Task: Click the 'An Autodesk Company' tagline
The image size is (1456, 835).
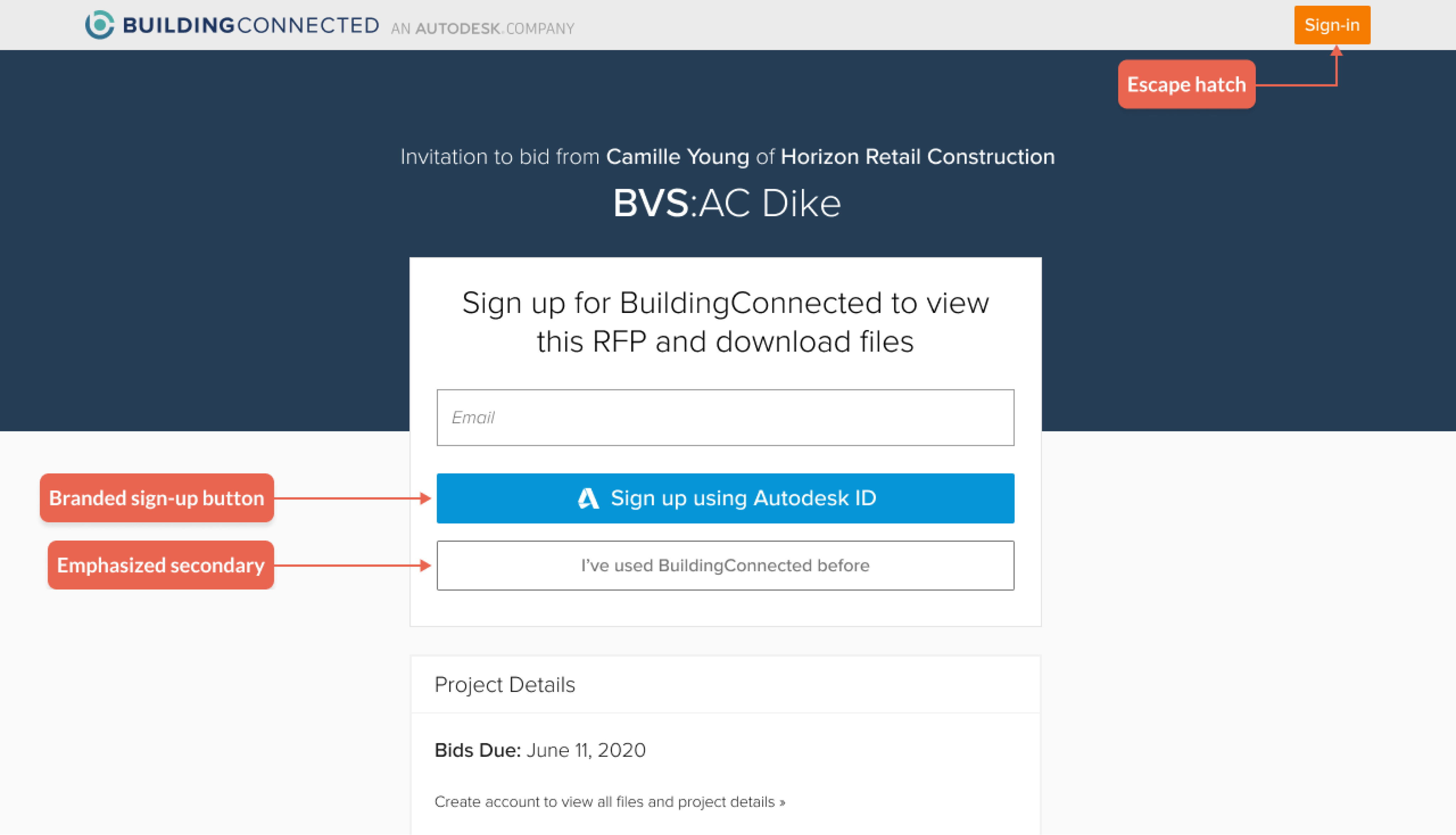Action: [x=483, y=28]
